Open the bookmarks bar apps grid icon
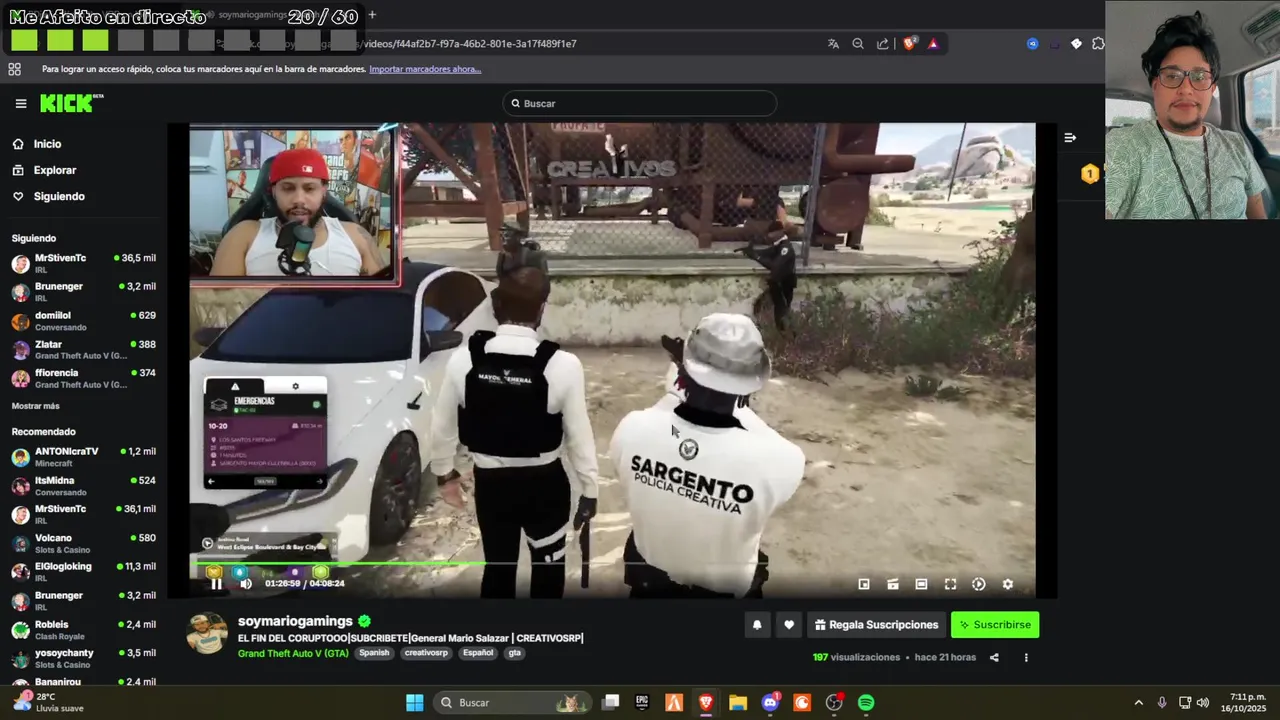 [14, 69]
